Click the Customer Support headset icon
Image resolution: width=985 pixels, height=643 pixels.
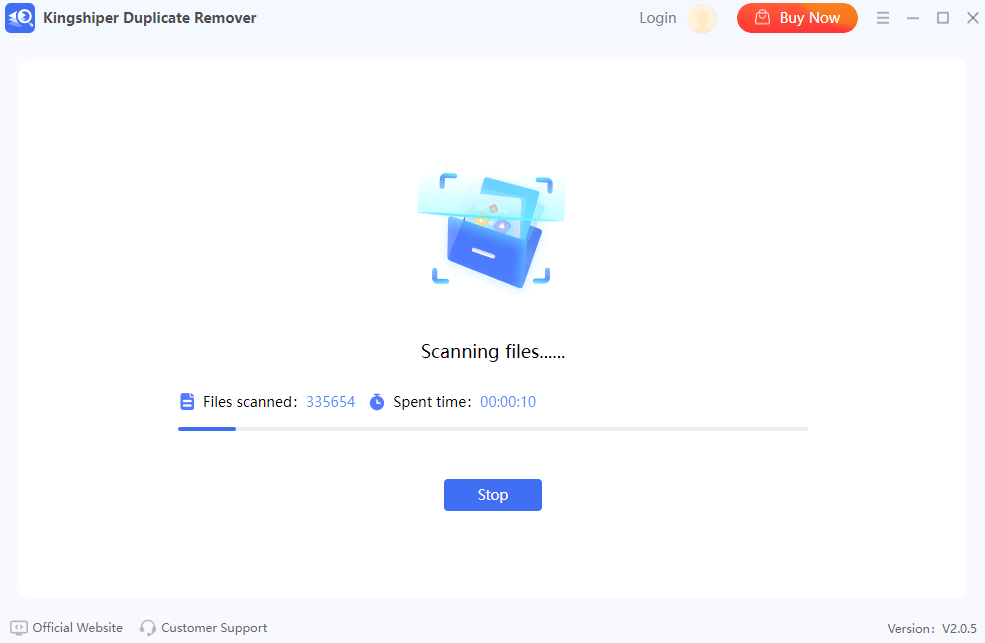(148, 628)
